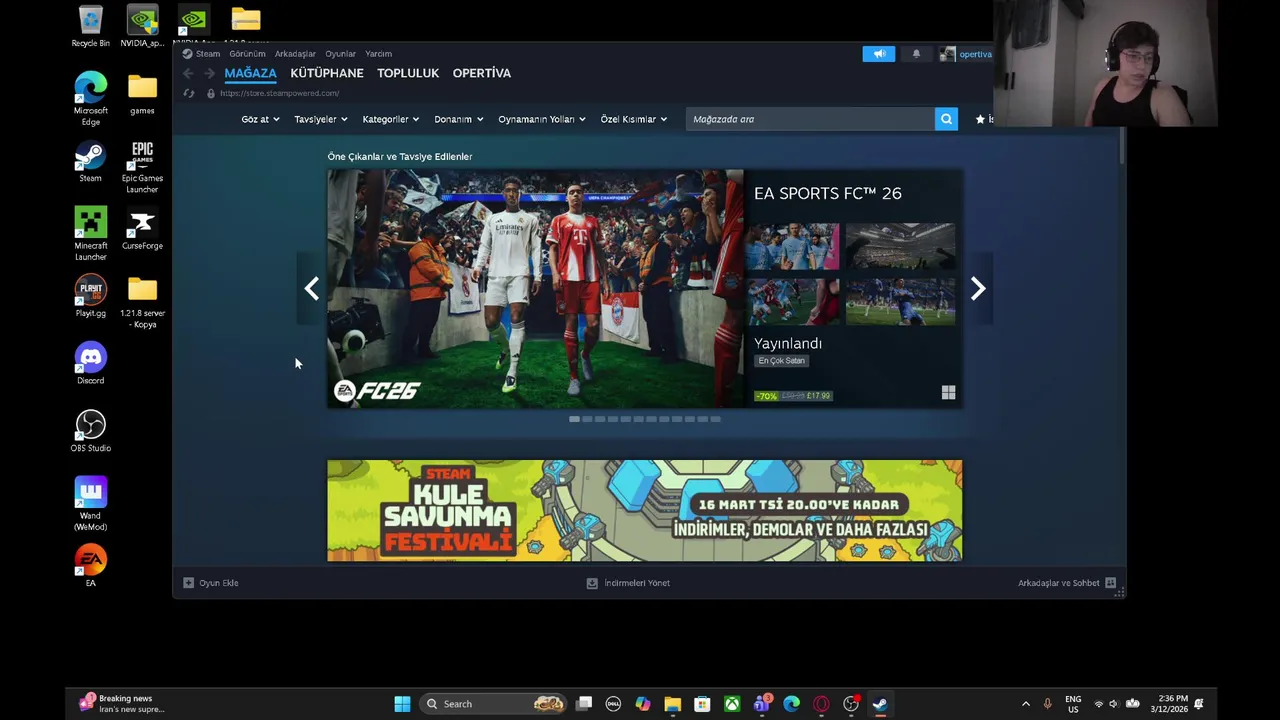Click the Mağazada ara search field
1280x720 pixels.
[x=810, y=119]
